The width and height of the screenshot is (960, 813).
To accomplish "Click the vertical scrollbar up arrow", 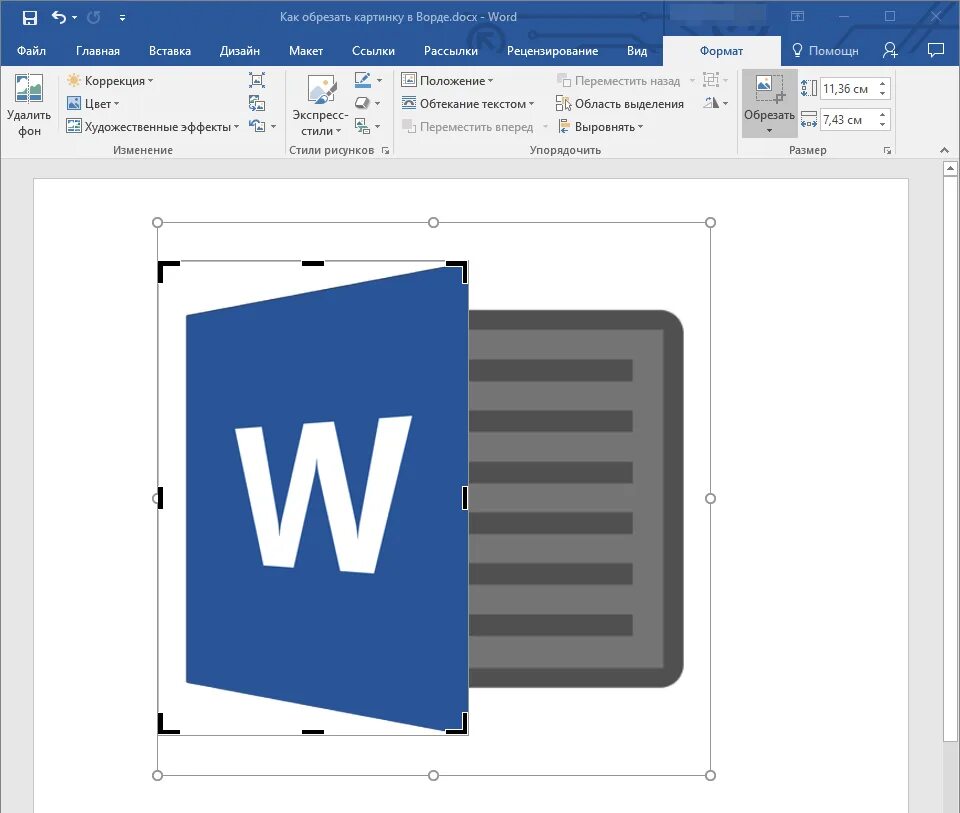I will [x=950, y=168].
